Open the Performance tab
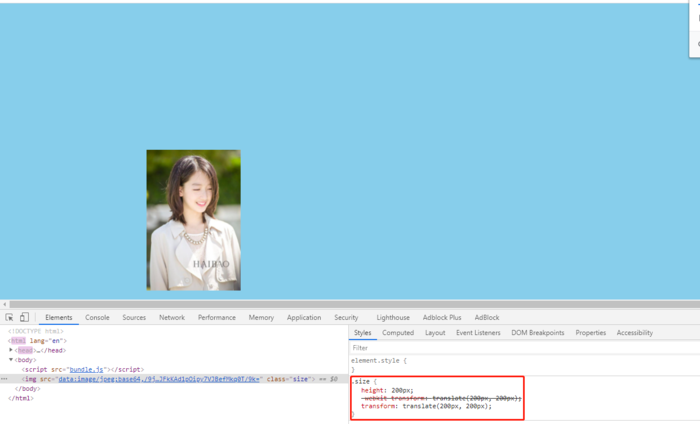700x424 pixels. click(217, 317)
